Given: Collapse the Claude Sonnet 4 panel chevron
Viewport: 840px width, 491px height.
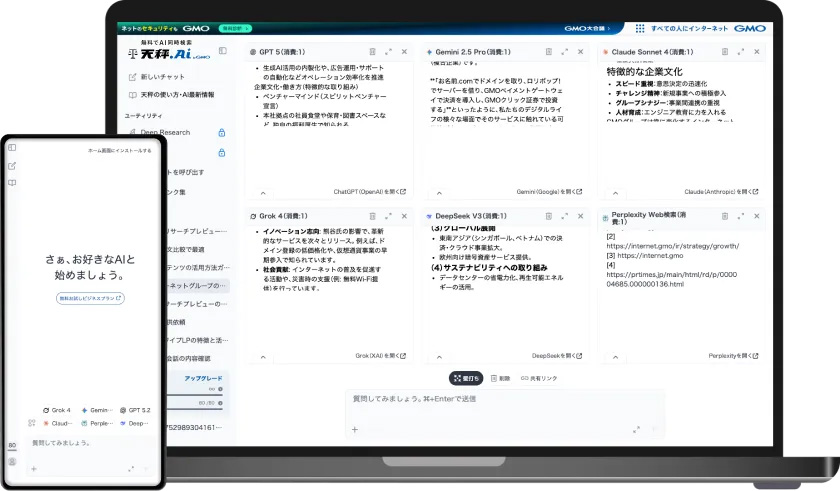Looking at the screenshot, I should (616, 193).
